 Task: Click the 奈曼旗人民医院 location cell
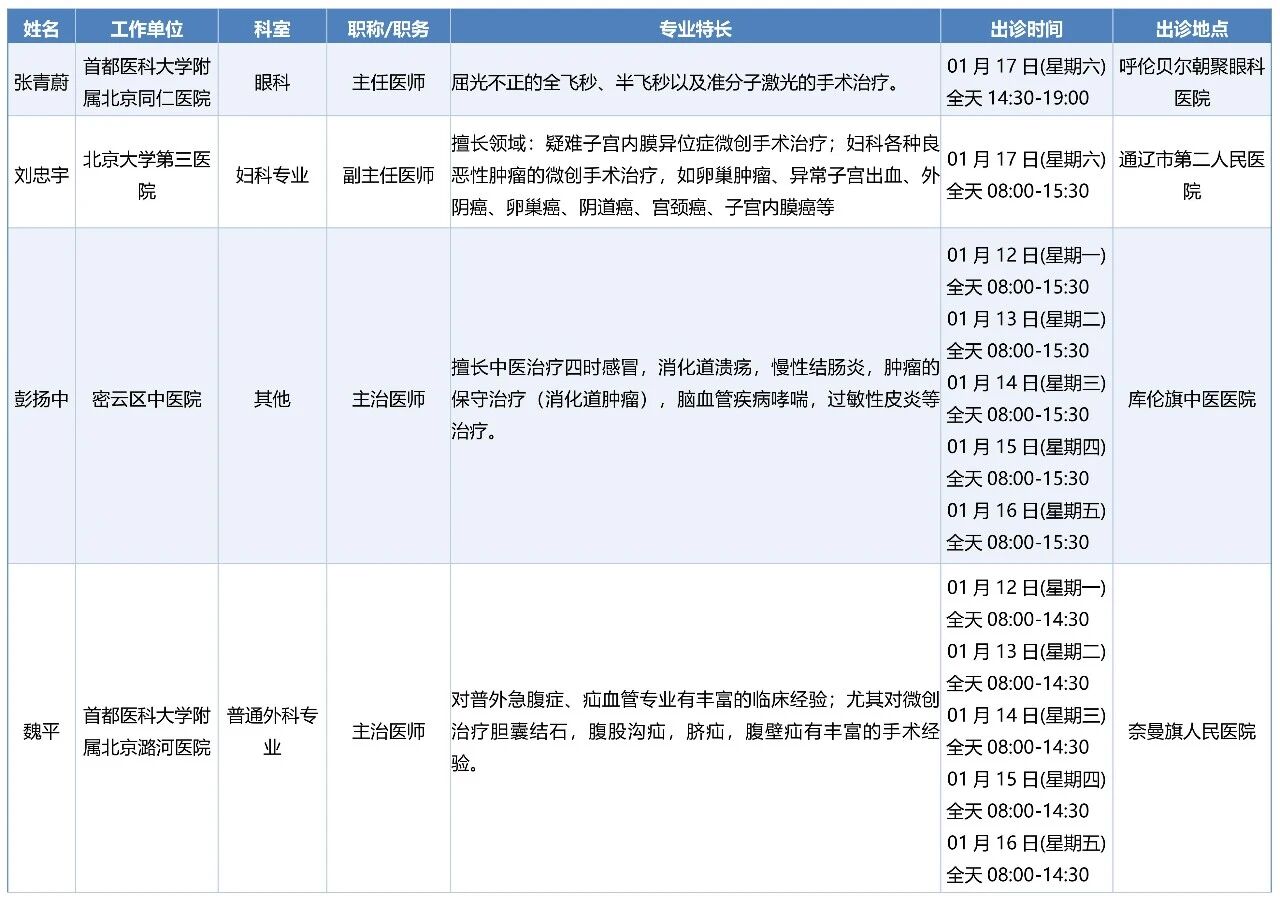point(1192,731)
